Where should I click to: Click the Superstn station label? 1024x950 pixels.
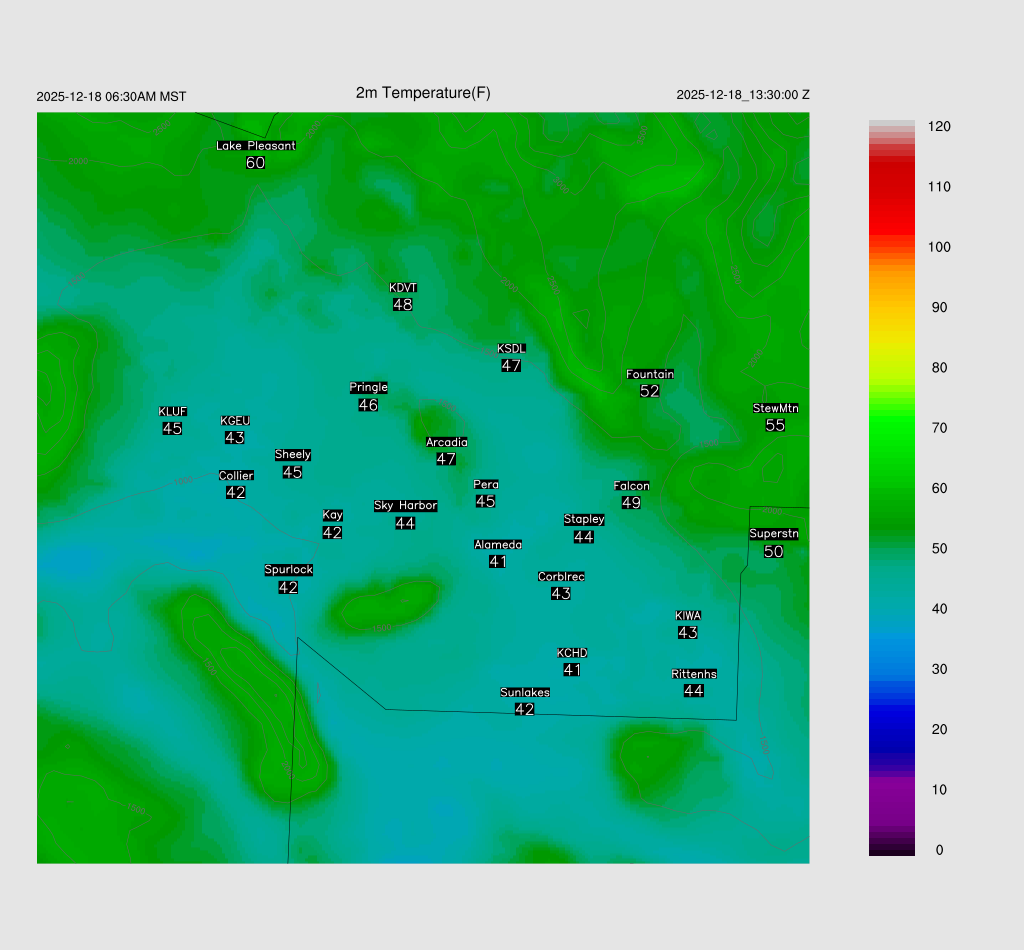coord(774,534)
